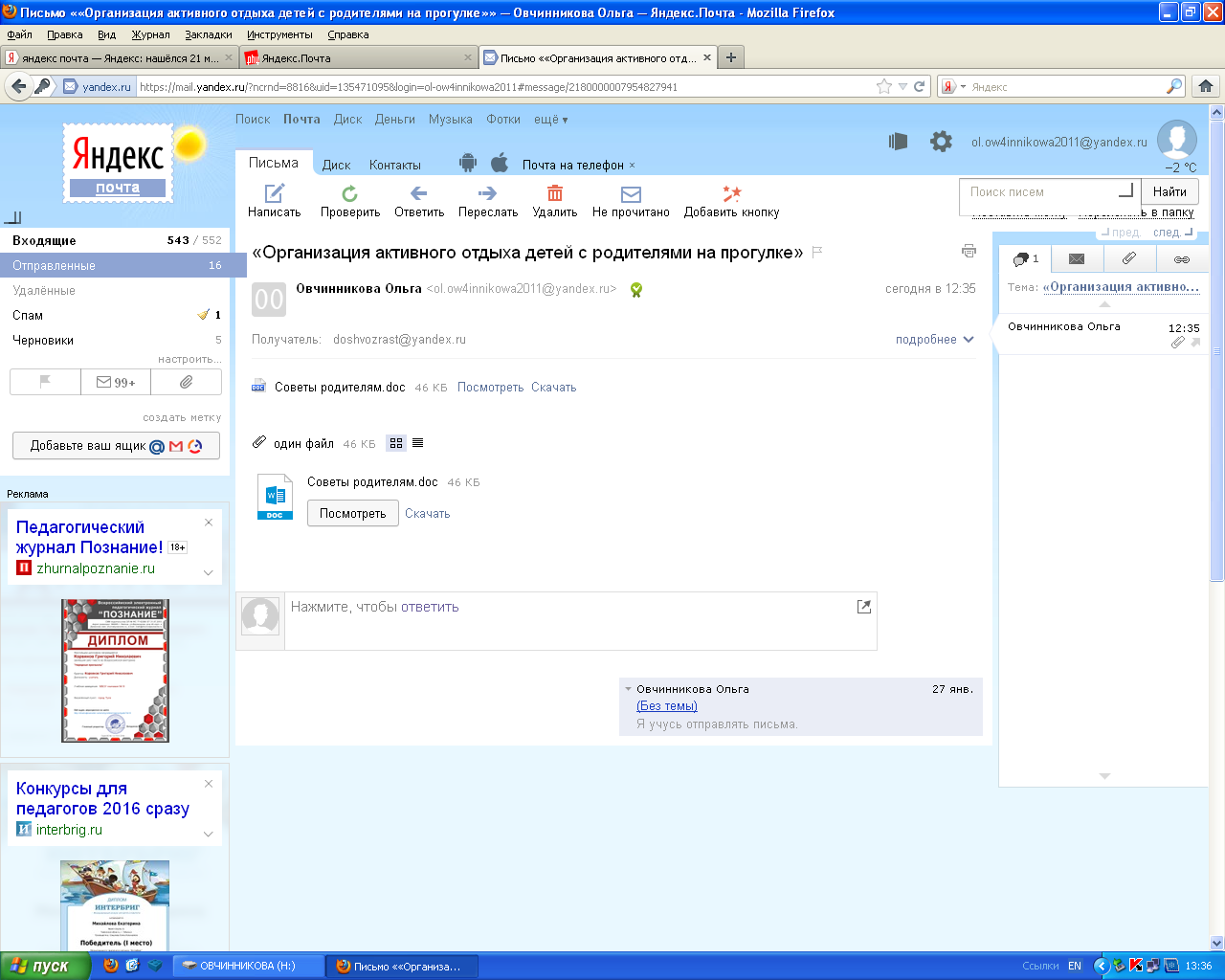Click the themes icon beside gear

[x=898, y=142]
